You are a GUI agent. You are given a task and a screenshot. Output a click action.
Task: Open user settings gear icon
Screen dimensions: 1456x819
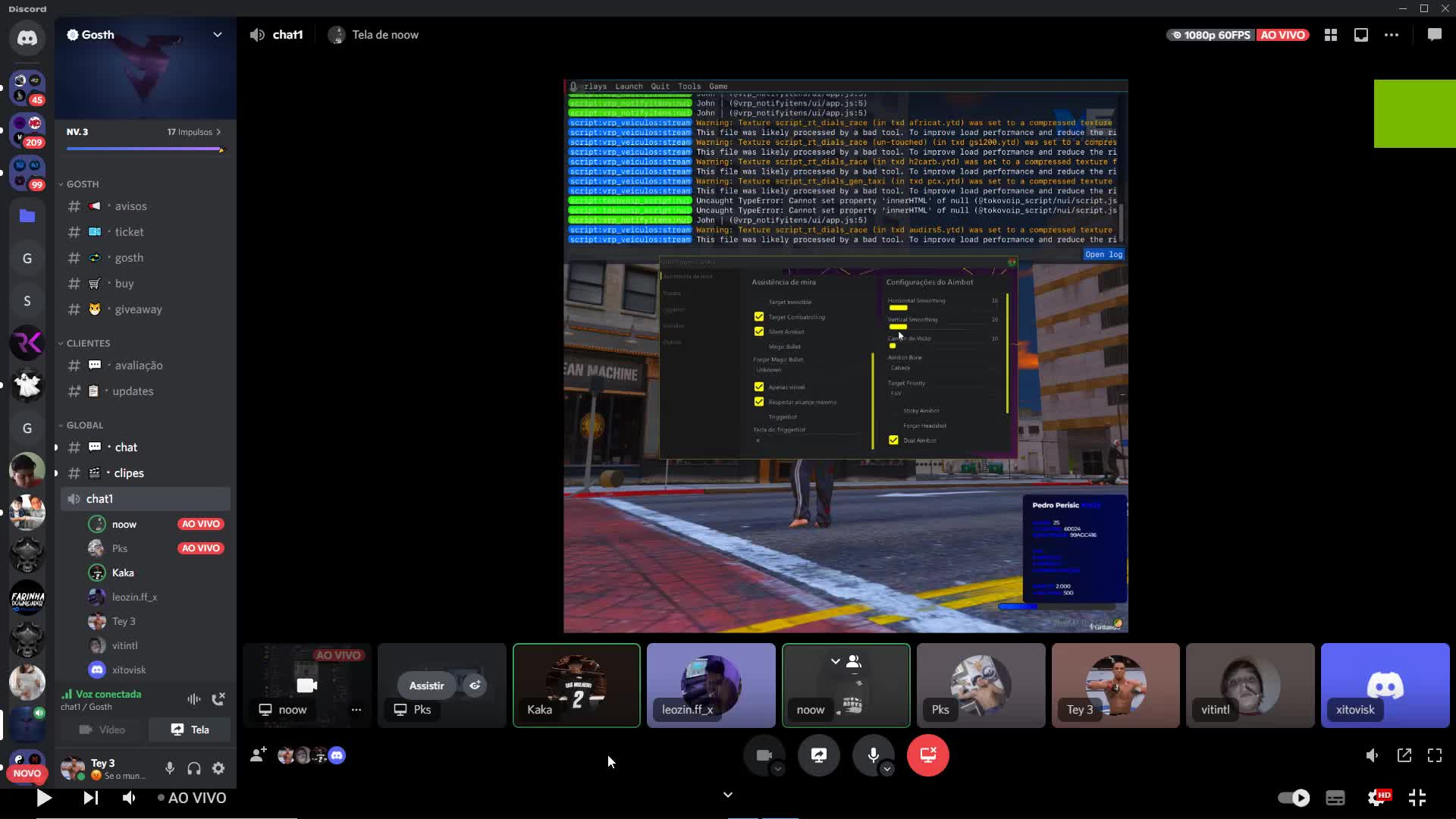[x=218, y=768]
